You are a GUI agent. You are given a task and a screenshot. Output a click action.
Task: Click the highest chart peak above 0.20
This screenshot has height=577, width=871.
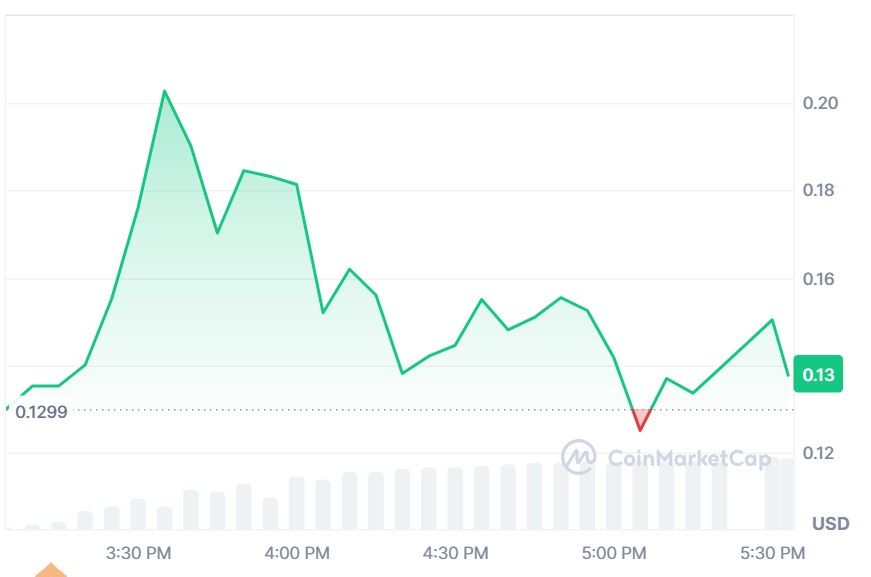point(164,92)
